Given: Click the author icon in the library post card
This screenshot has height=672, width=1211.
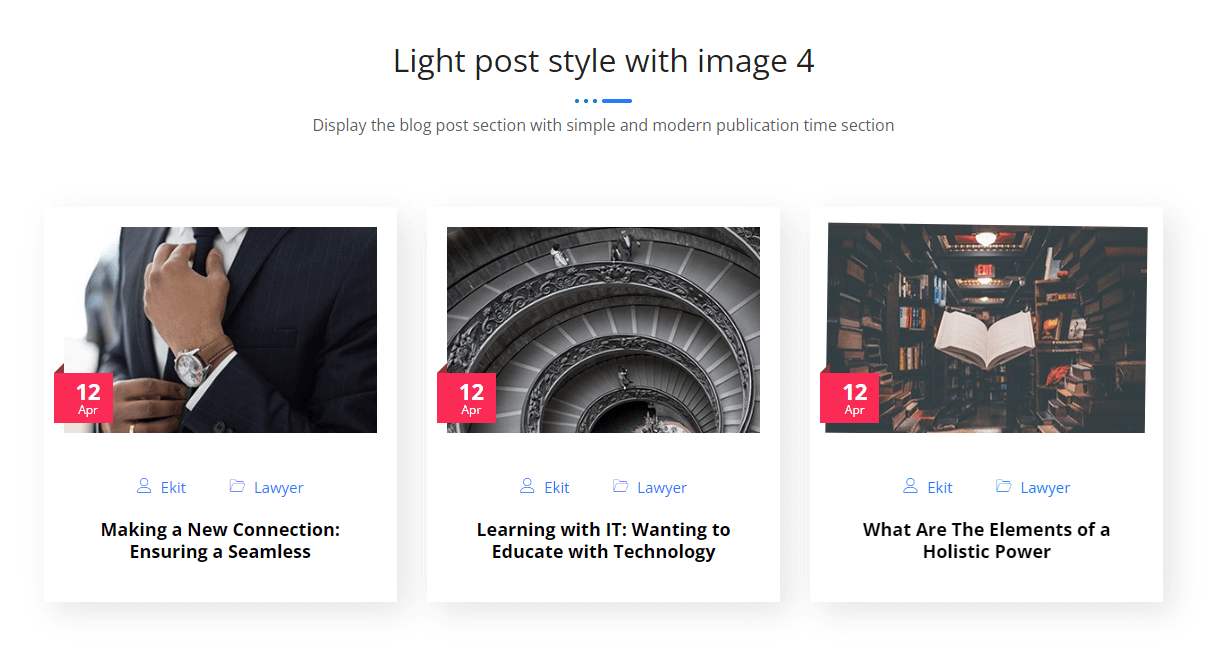Looking at the screenshot, I should [x=910, y=486].
